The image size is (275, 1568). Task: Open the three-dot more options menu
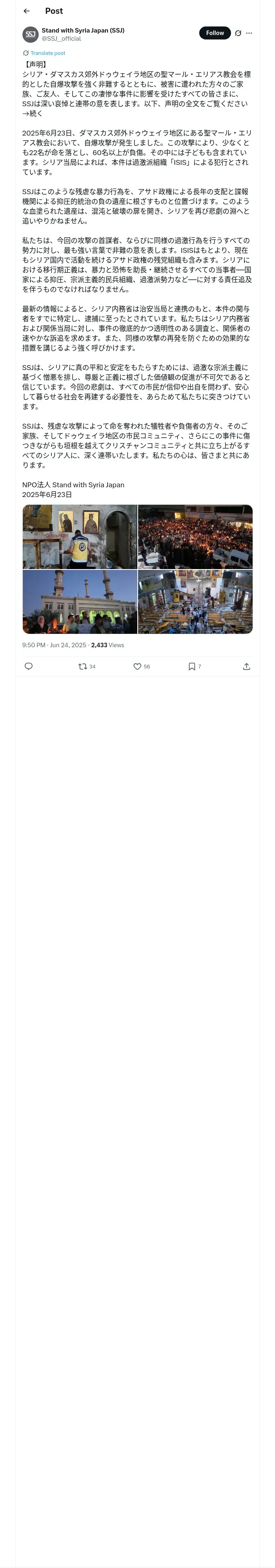point(249,33)
